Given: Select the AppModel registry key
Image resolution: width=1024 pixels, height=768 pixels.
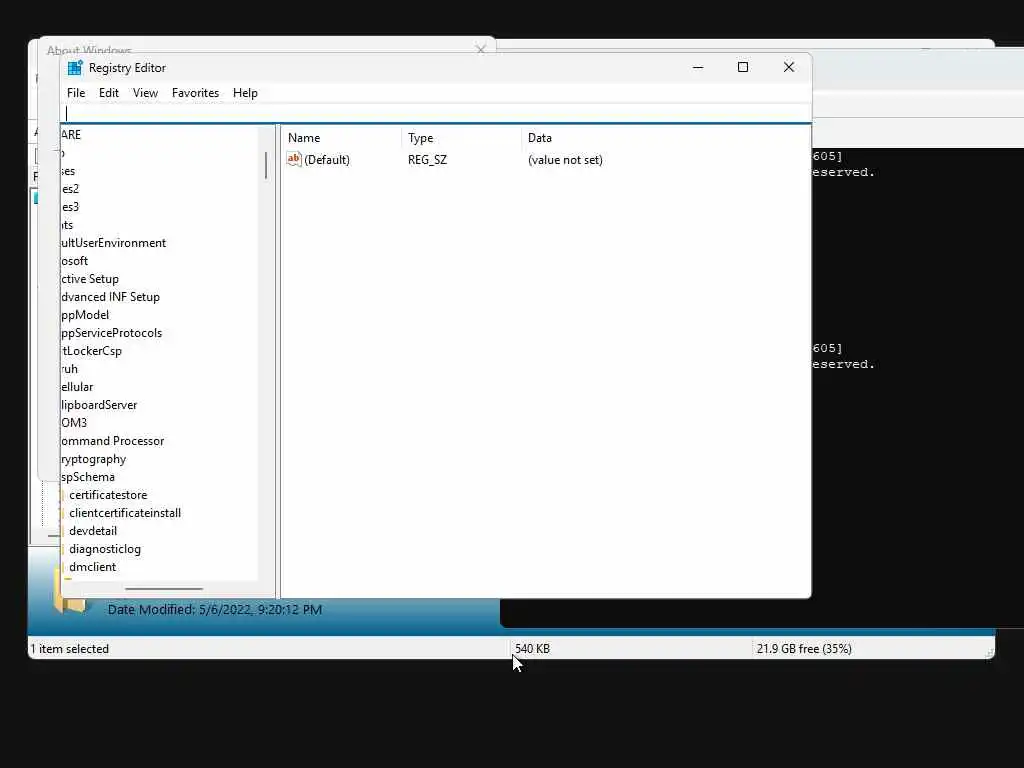Looking at the screenshot, I should (x=85, y=315).
